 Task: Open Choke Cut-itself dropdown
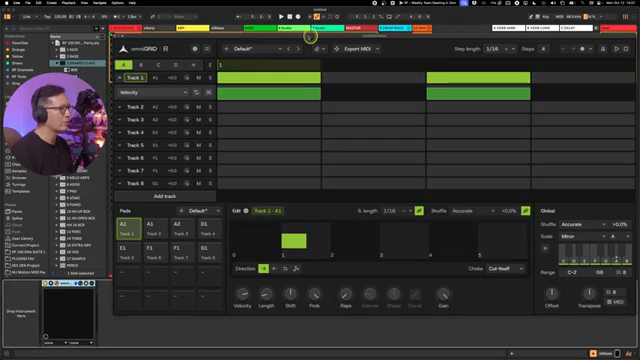click(506, 269)
